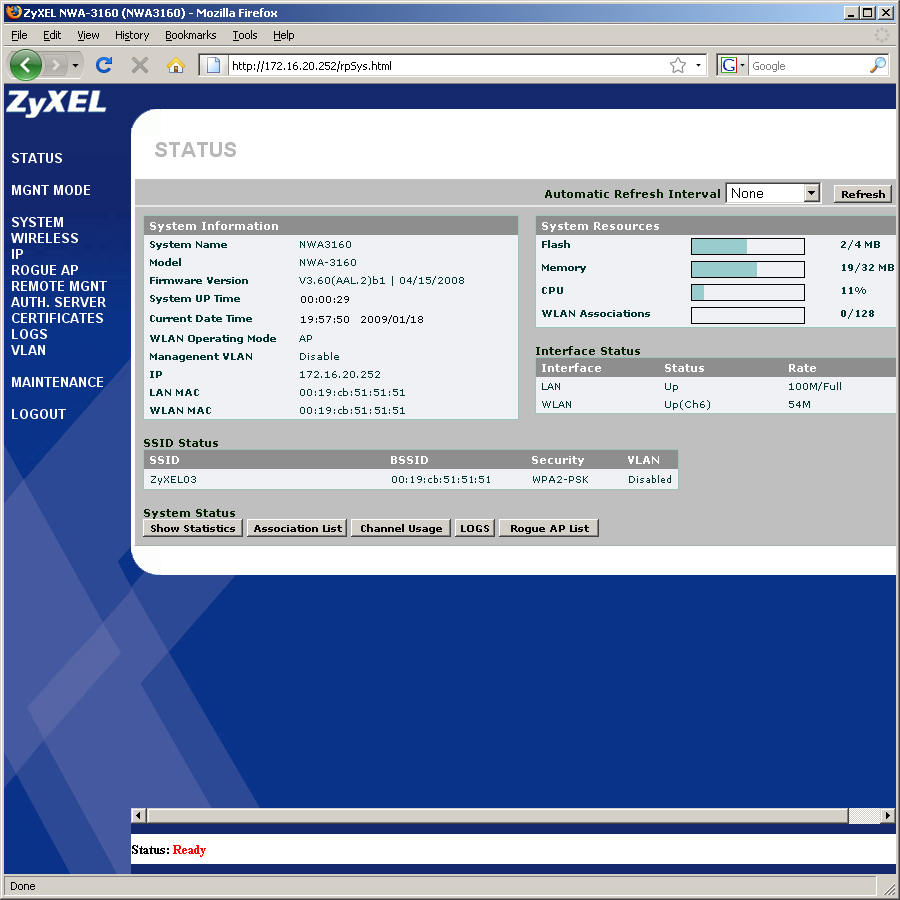
Task: Click the address bar URL field
Action: click(448, 65)
